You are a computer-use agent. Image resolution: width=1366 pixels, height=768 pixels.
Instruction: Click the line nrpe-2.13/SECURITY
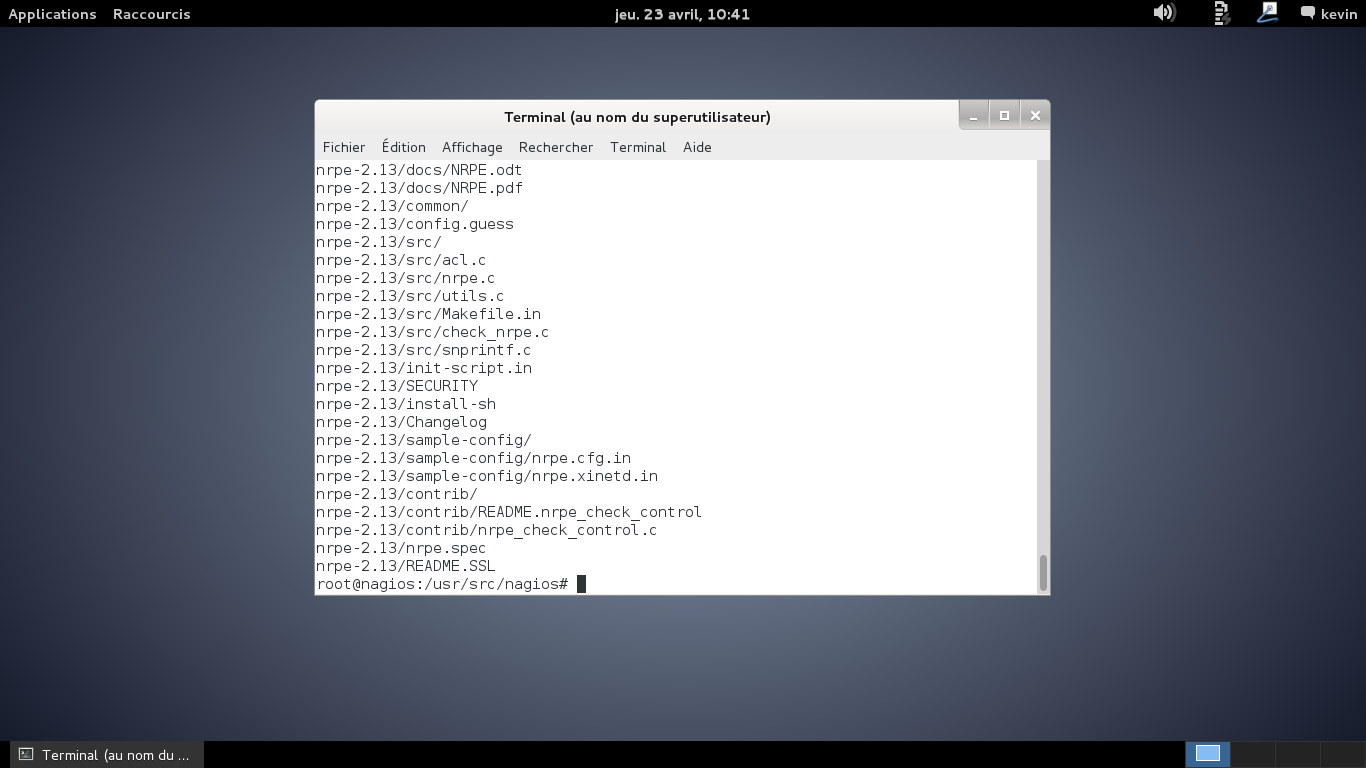point(397,386)
